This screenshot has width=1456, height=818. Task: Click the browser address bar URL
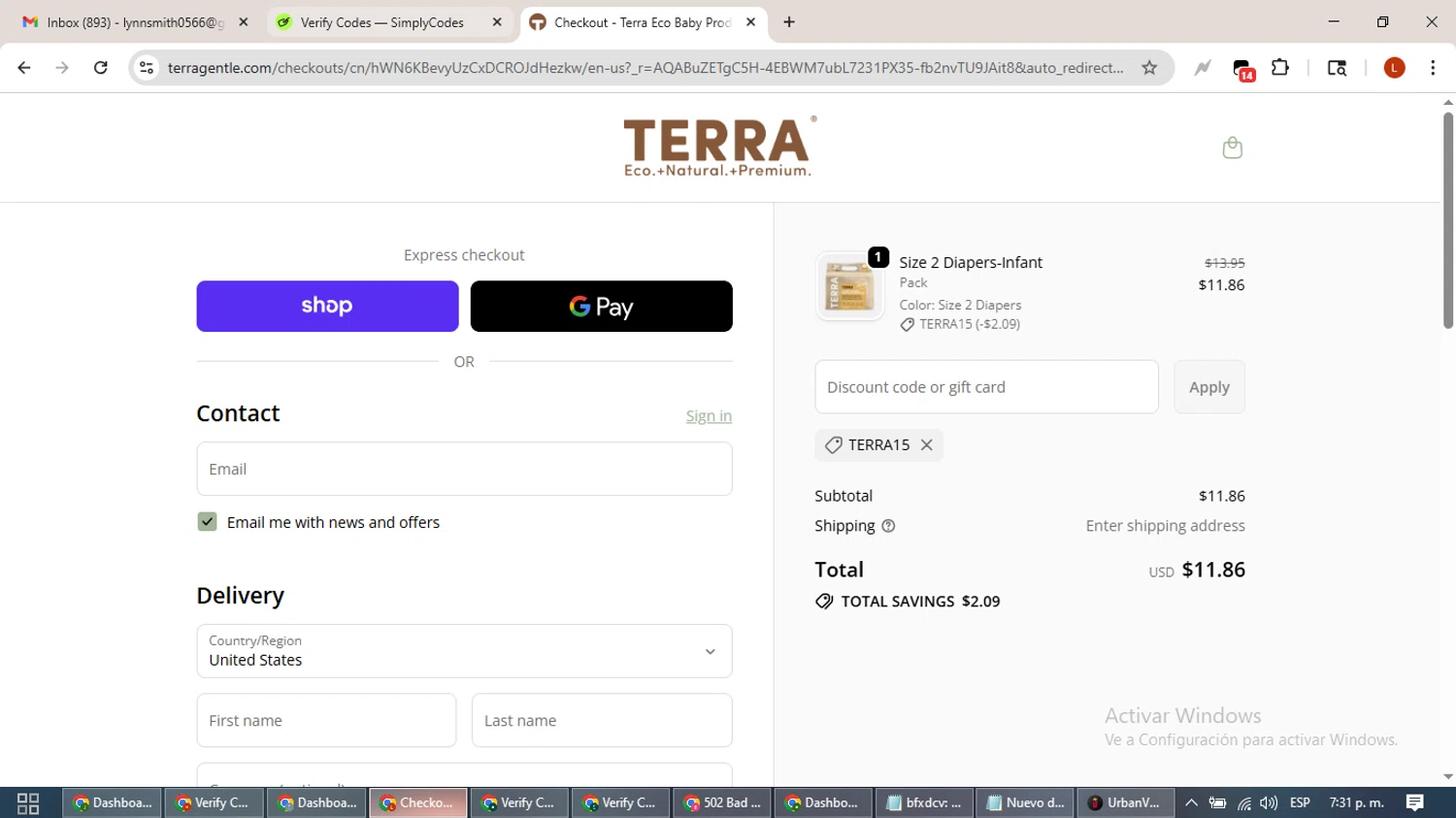pos(645,68)
